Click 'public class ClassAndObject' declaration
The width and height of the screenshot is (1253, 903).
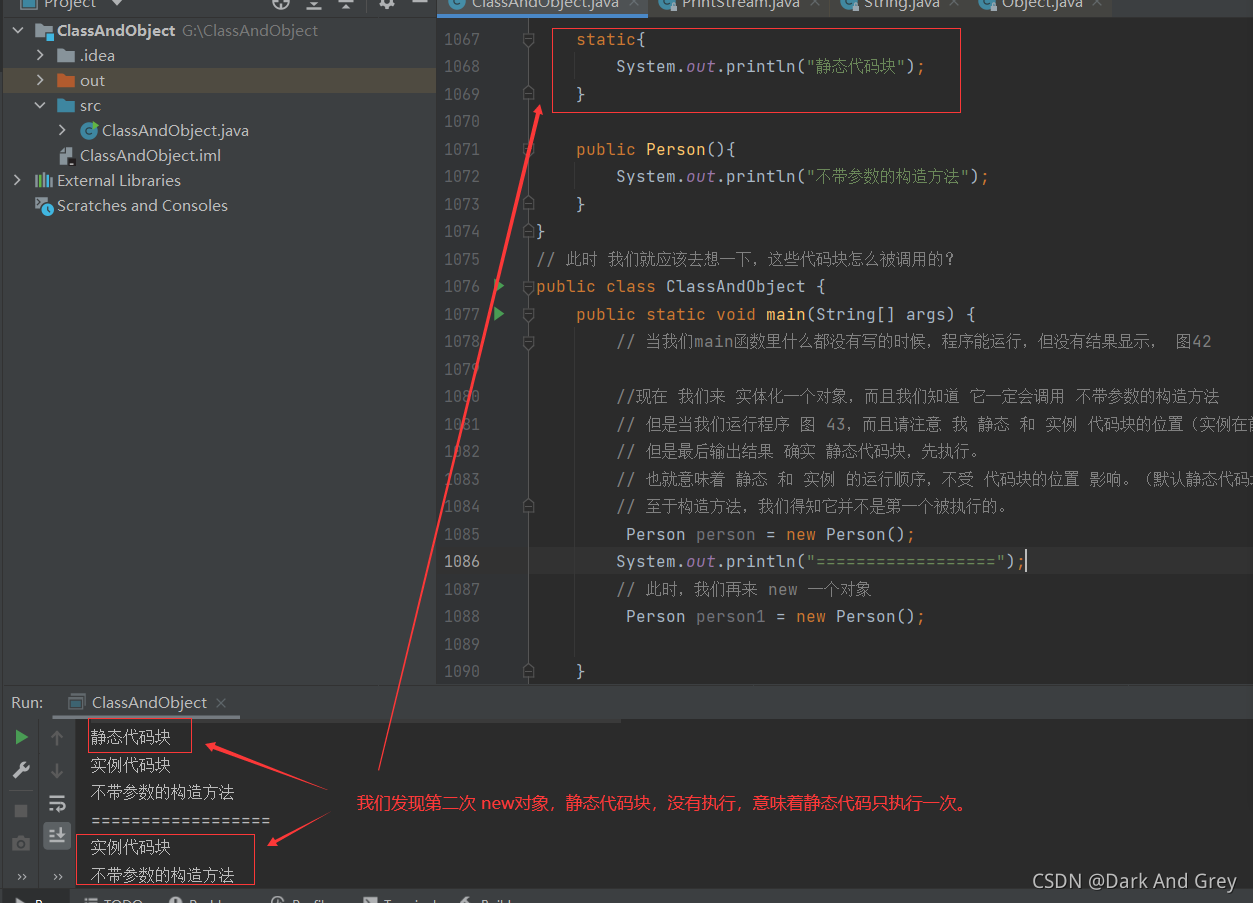click(680, 287)
